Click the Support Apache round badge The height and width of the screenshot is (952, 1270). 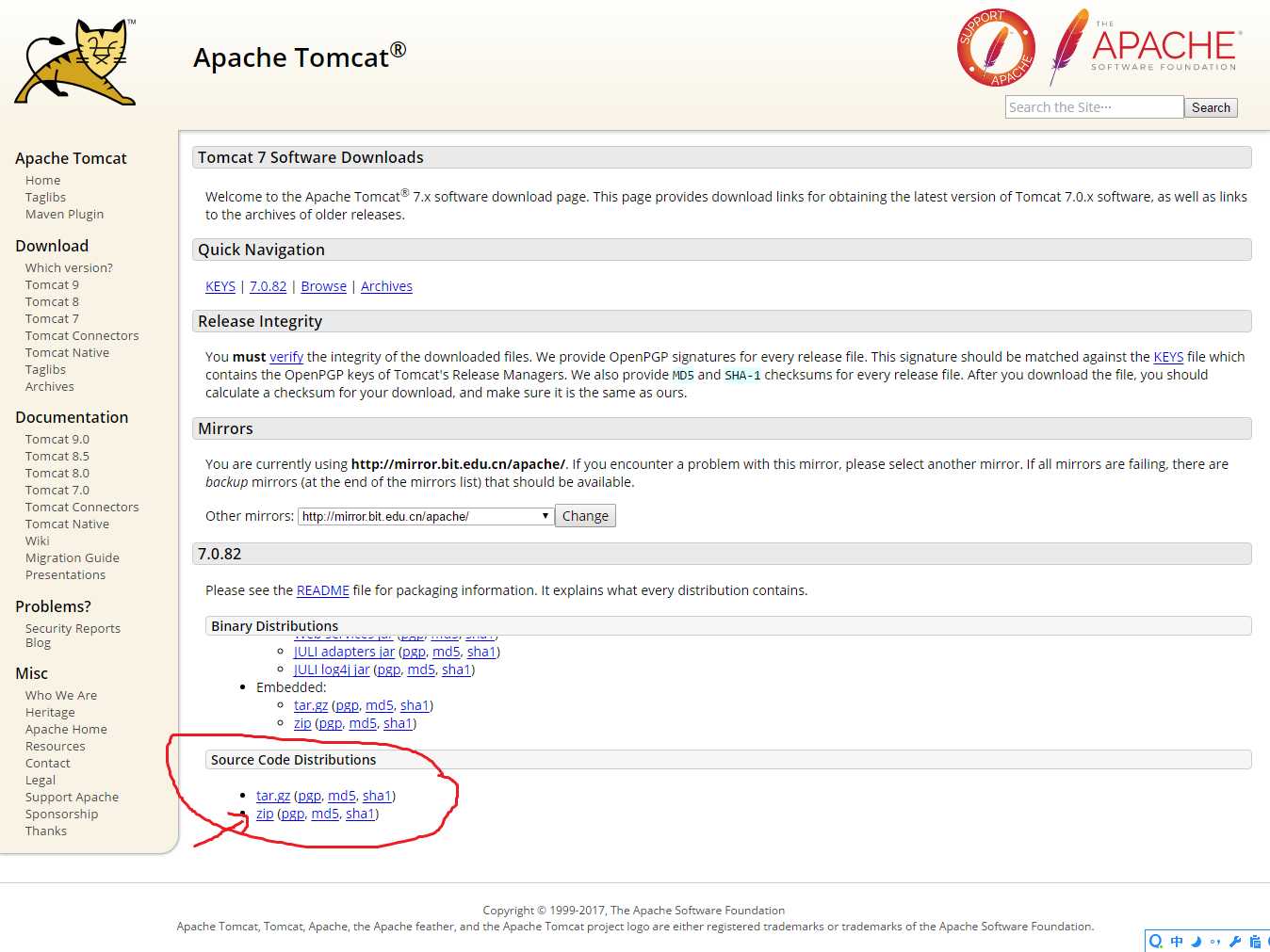(x=995, y=48)
